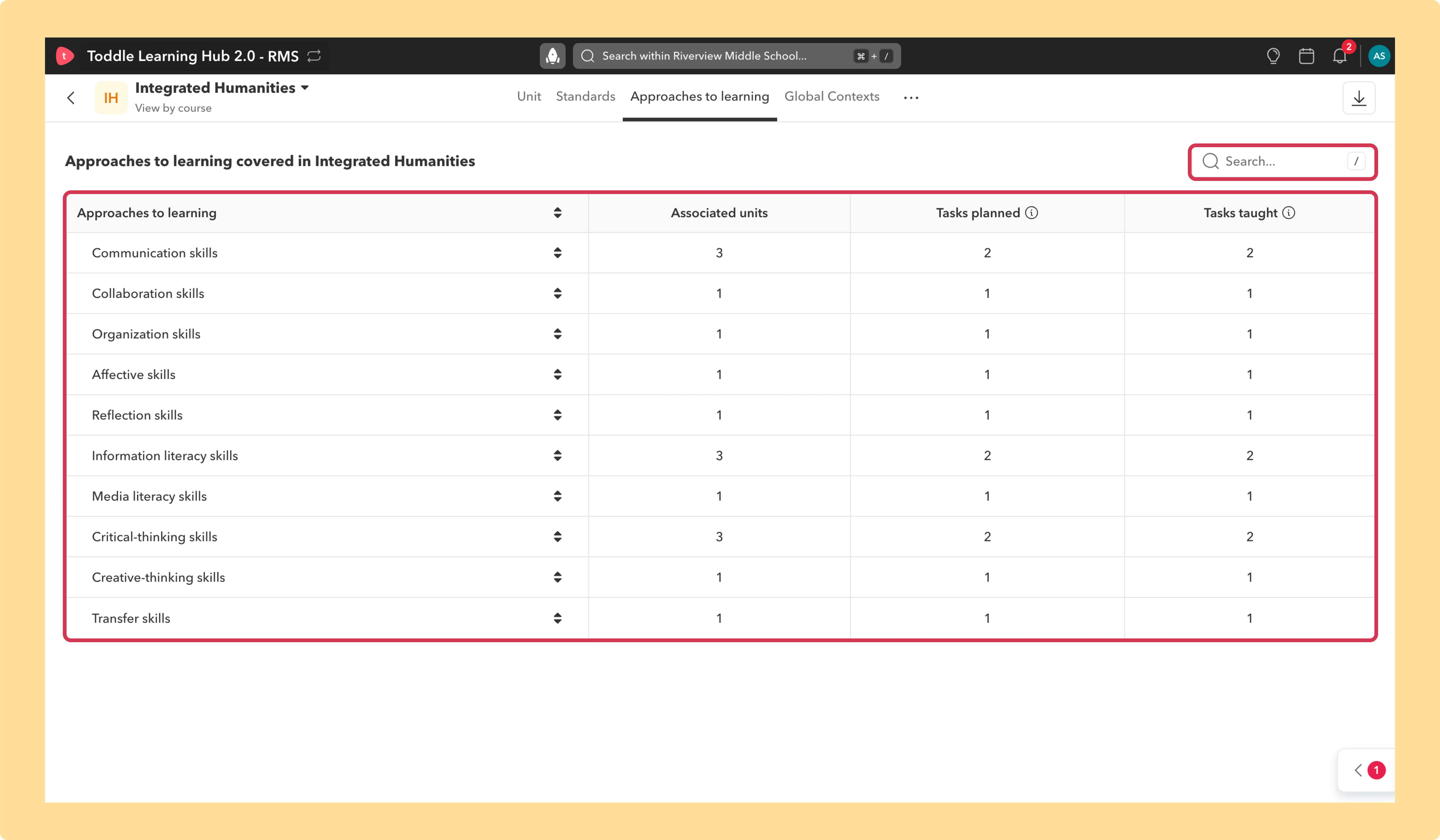Open the Integrated Humanities course dropdown

click(x=222, y=88)
